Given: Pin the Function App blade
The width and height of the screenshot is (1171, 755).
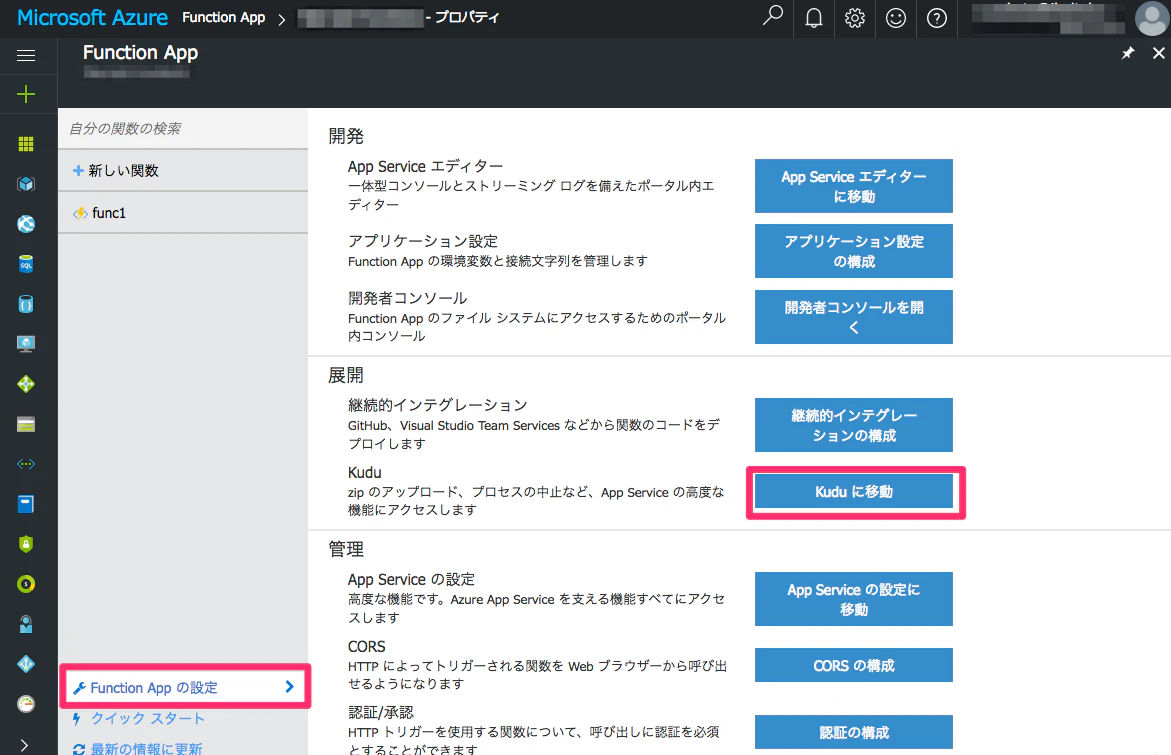Looking at the screenshot, I should click(x=1128, y=53).
